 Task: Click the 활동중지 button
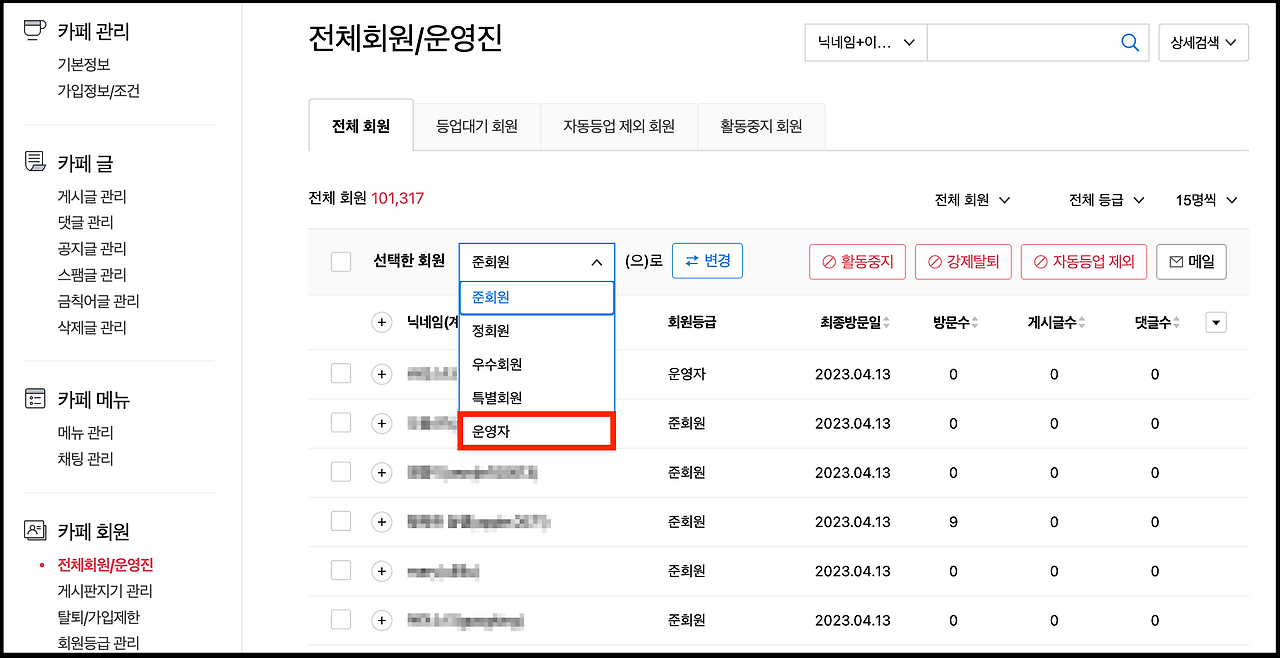[857, 262]
